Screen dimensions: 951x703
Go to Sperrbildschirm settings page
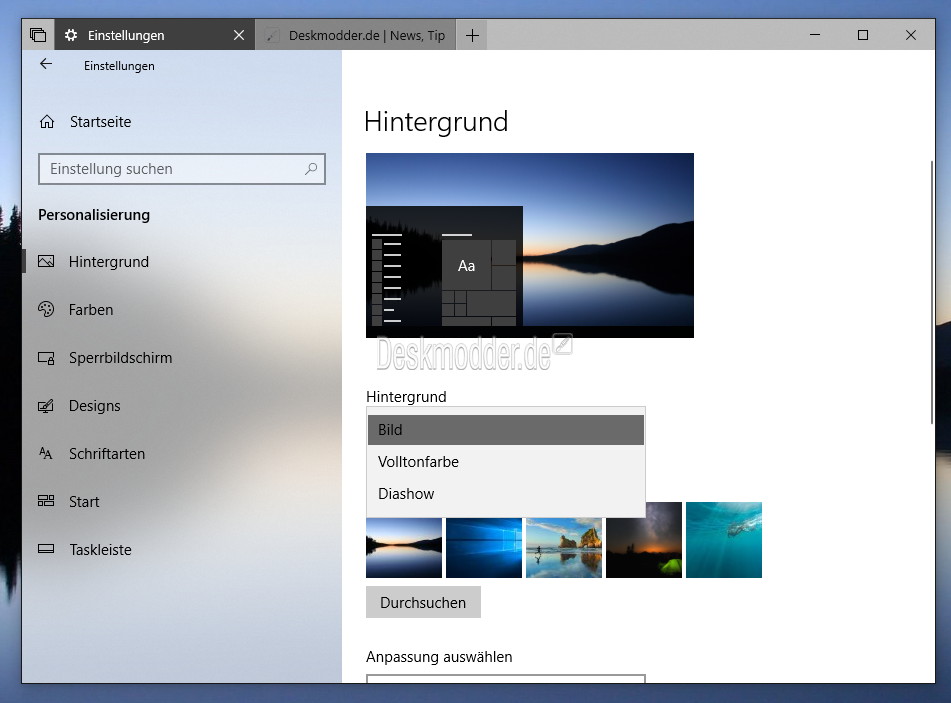coord(120,358)
